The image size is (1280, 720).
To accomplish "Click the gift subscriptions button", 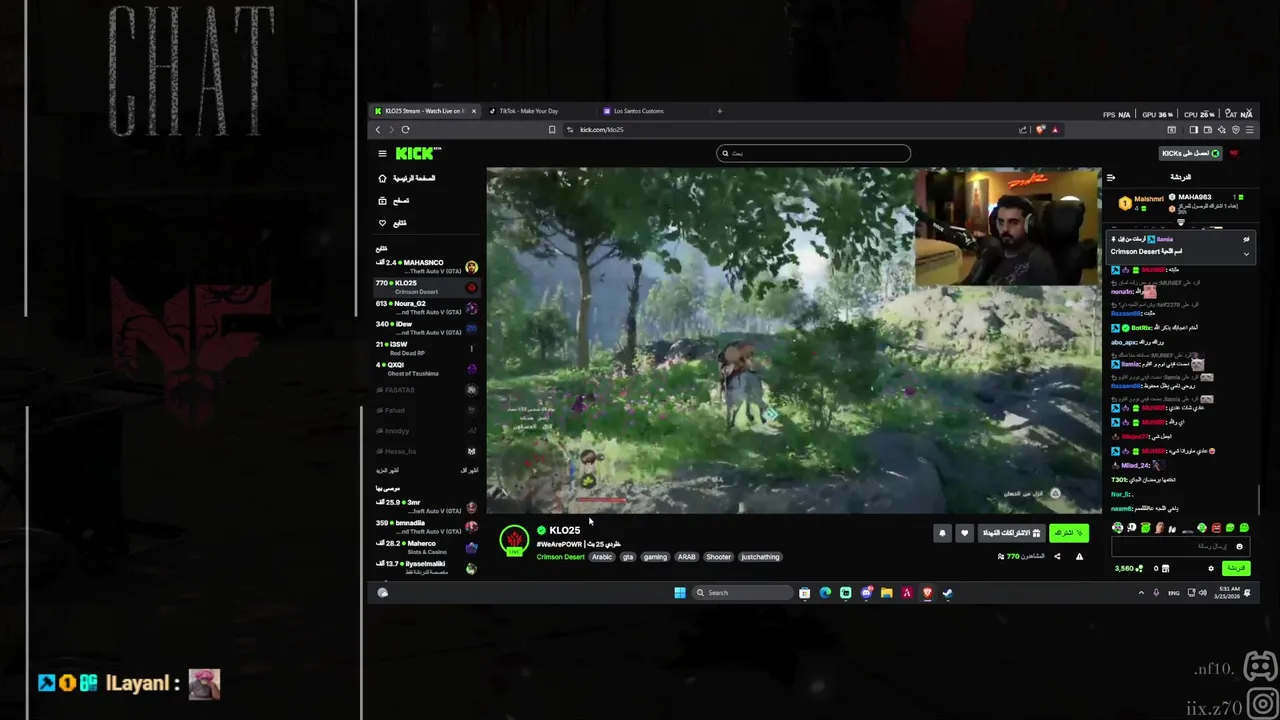I will coord(1011,533).
